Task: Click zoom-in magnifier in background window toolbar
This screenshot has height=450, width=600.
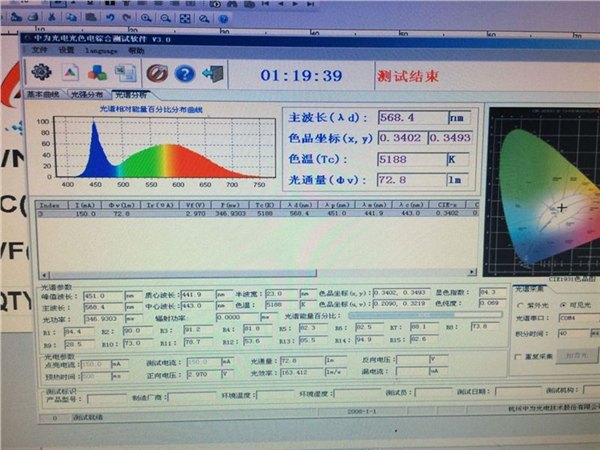Action: 146,18
